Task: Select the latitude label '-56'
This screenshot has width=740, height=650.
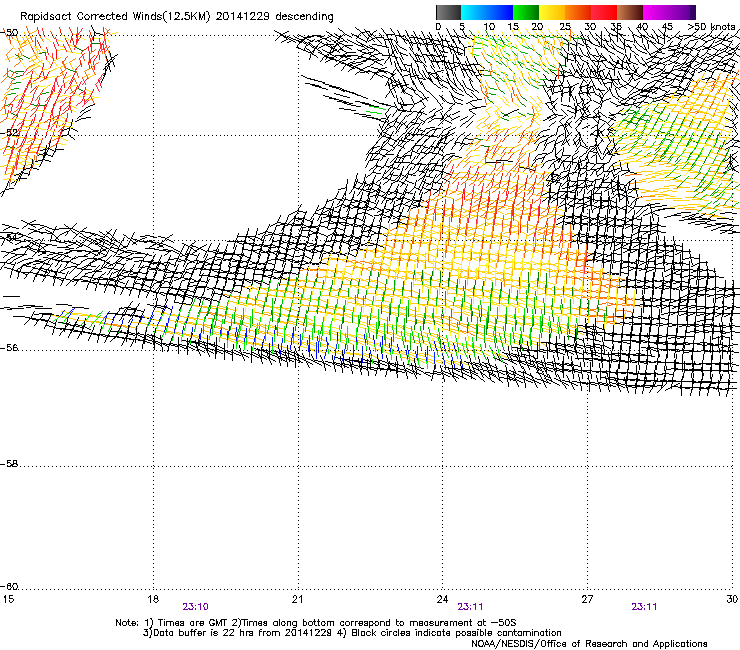Action: (x=8, y=347)
